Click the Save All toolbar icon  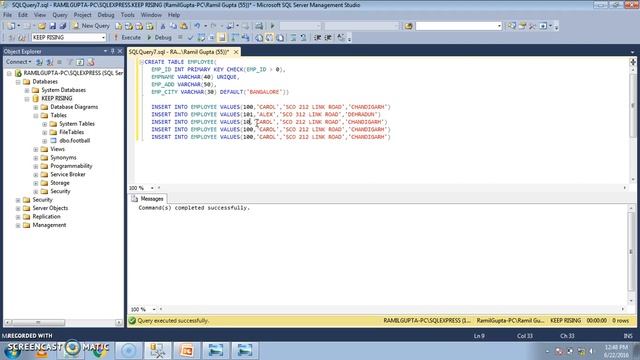[62, 26]
